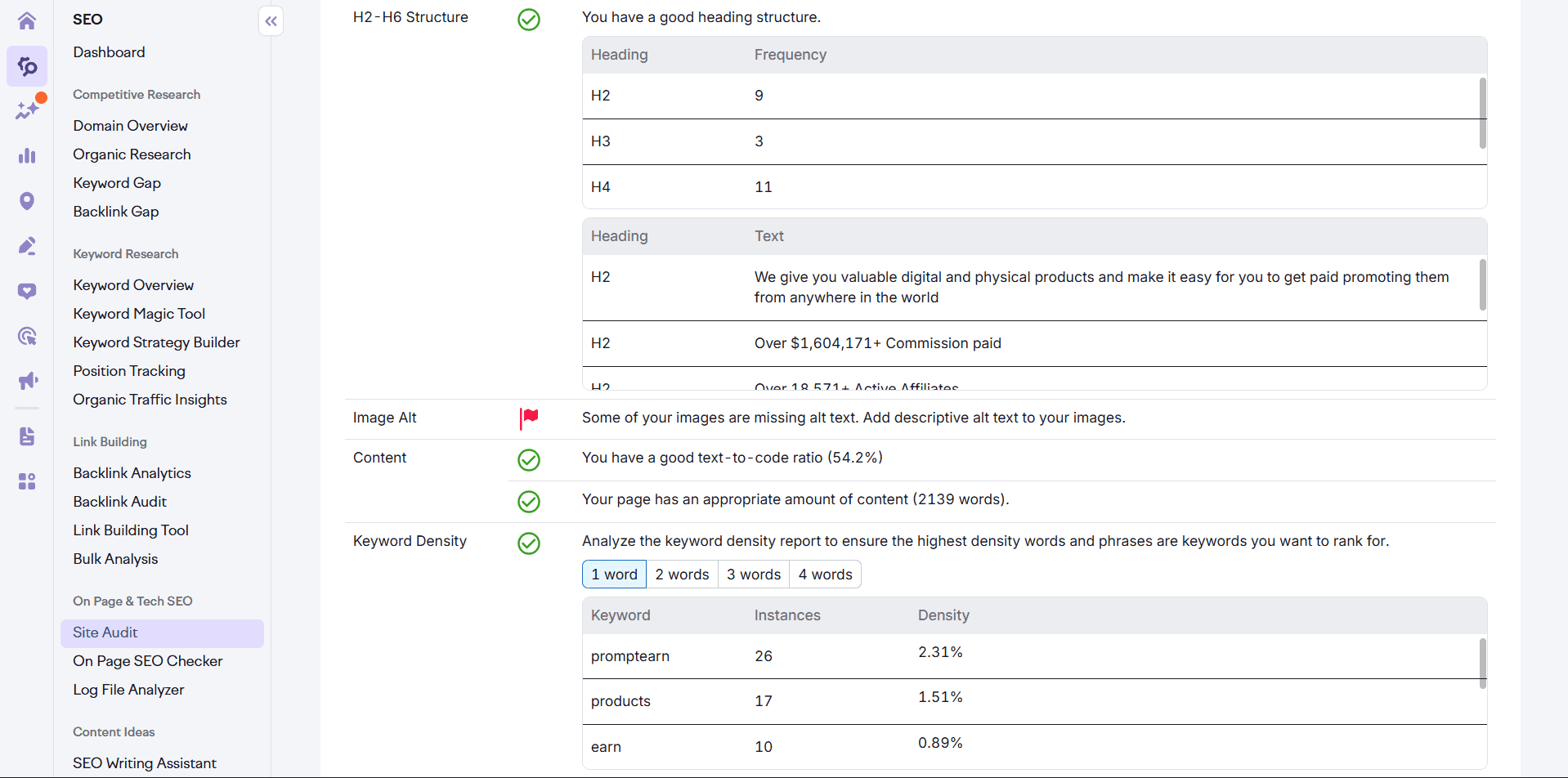Open the megaphone promotion icon
This screenshot has width=1568, height=778.
point(27,380)
